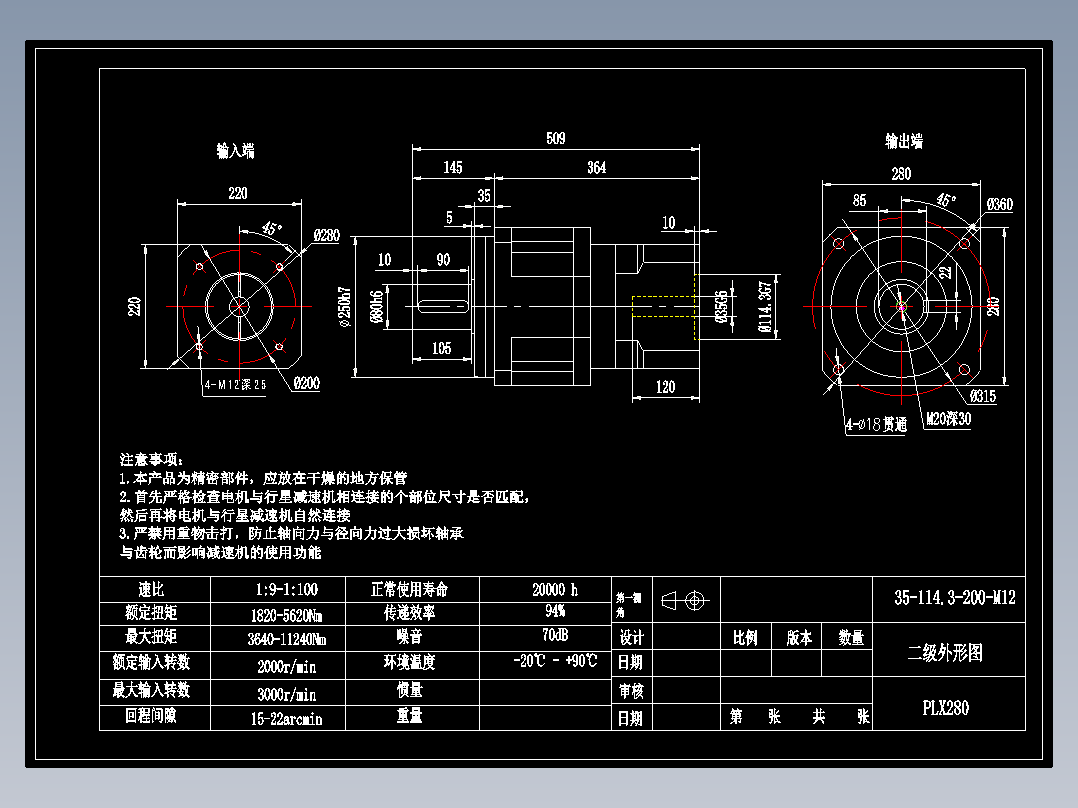This screenshot has width=1078, height=808.
Task: Open the 版本 version cell
Action: click(795, 636)
